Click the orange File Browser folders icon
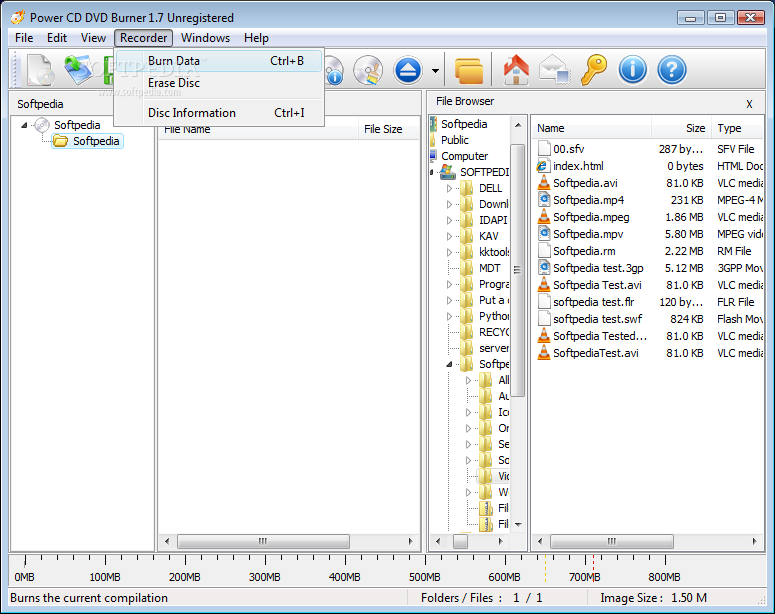Image resolution: width=775 pixels, height=614 pixels. click(x=469, y=71)
